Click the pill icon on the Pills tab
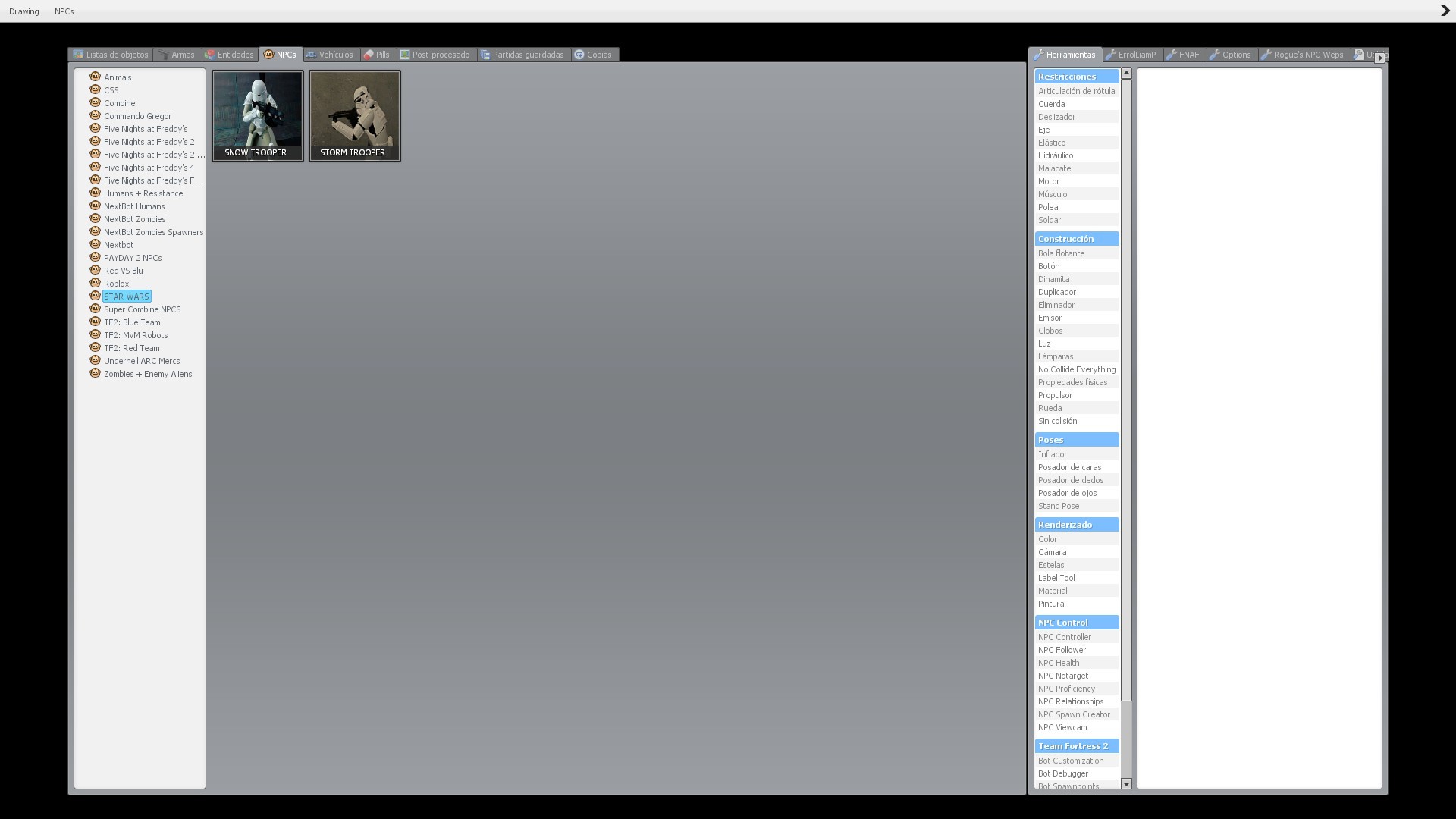This screenshot has width=1456, height=819. coord(368,55)
